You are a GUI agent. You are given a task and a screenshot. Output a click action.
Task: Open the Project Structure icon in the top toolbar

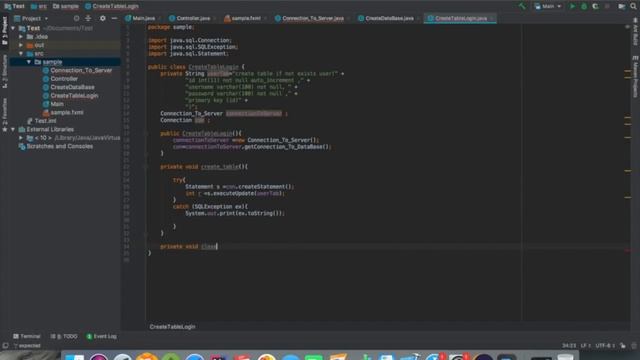pyautogui.click(x=621, y=6)
